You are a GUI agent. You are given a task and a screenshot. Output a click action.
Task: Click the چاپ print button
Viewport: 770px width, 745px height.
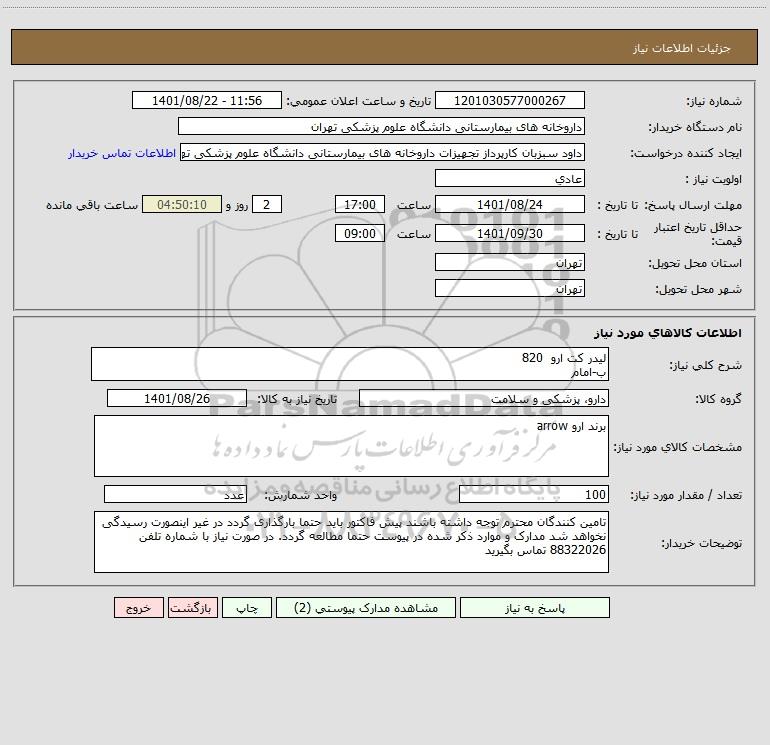tap(247, 607)
